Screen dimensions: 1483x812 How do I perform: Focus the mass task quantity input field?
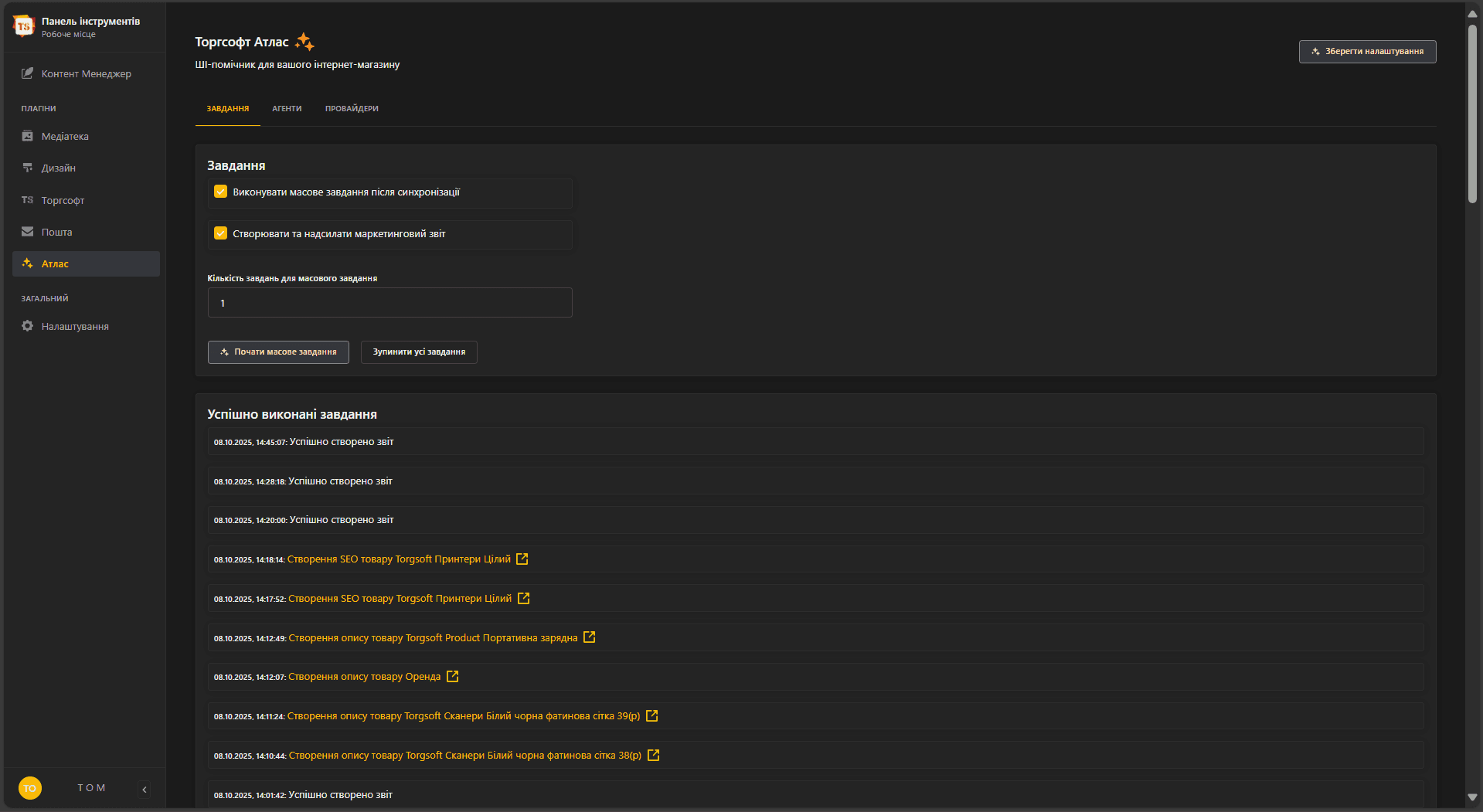(x=389, y=303)
